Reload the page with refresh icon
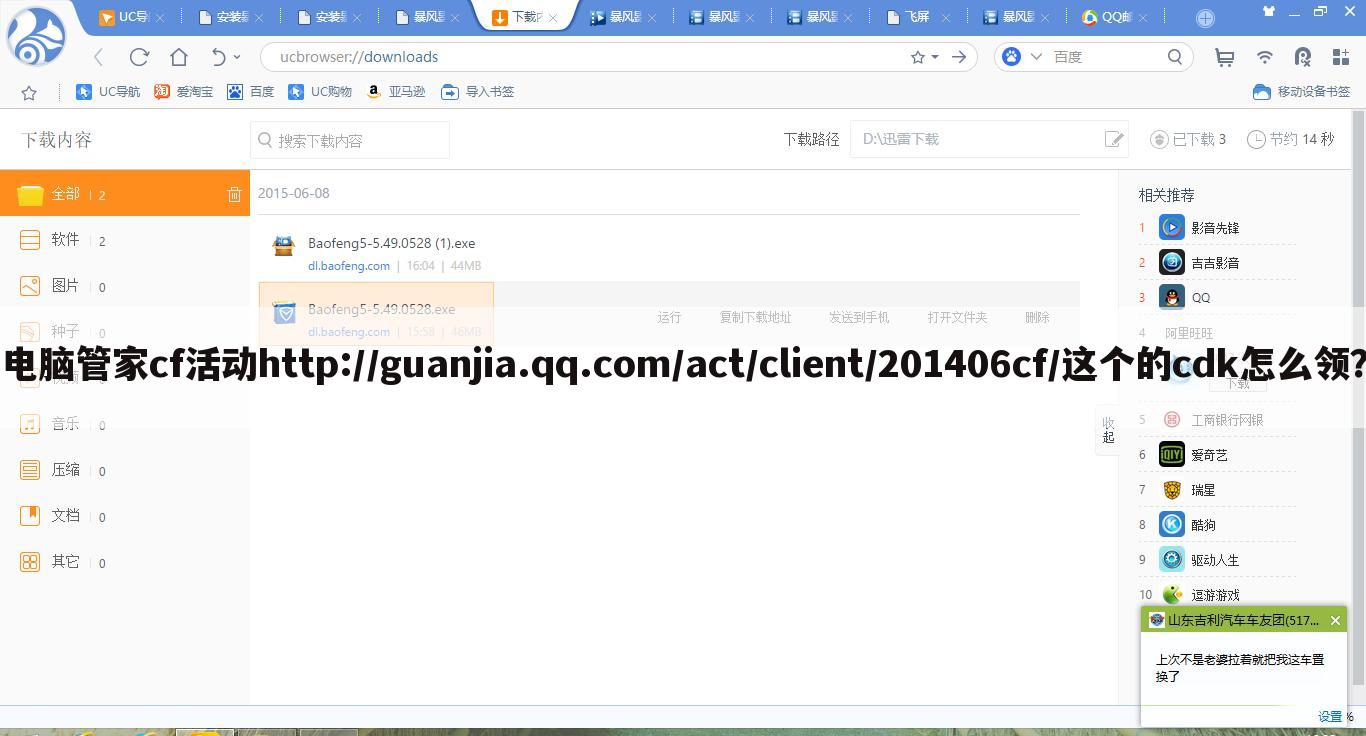The width and height of the screenshot is (1366, 736). pos(139,57)
